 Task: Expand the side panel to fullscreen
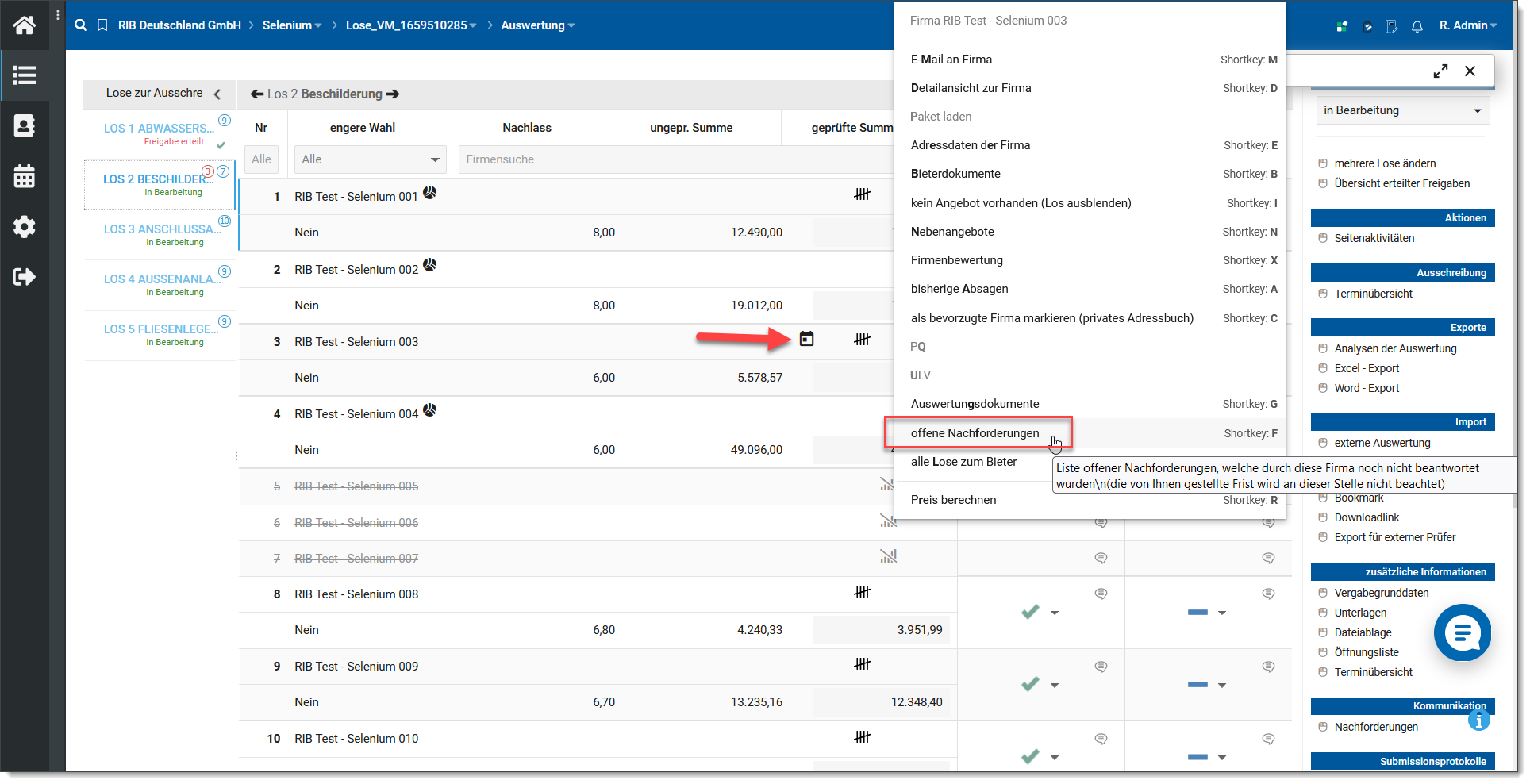tap(1440, 71)
